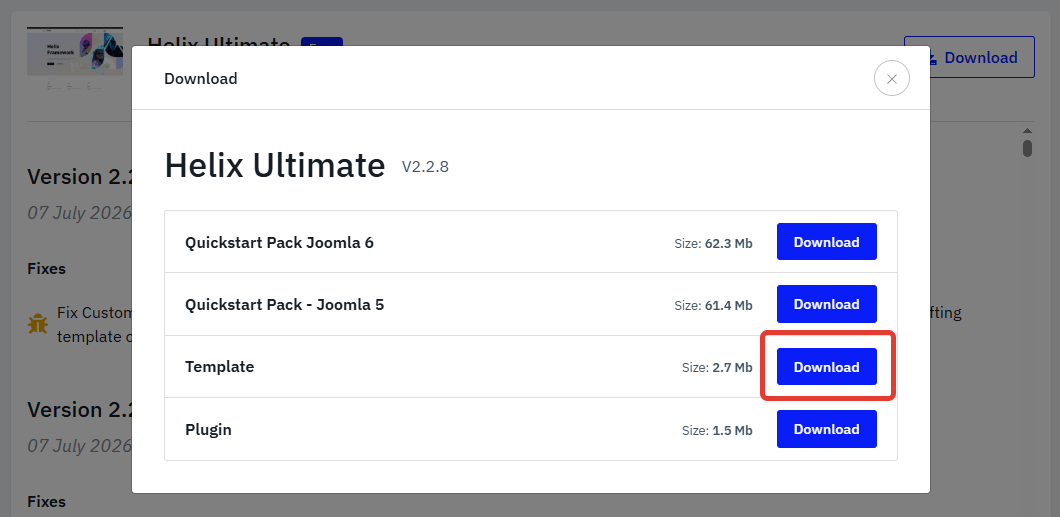Select the Template row label
The image size is (1060, 517).
pos(220,367)
